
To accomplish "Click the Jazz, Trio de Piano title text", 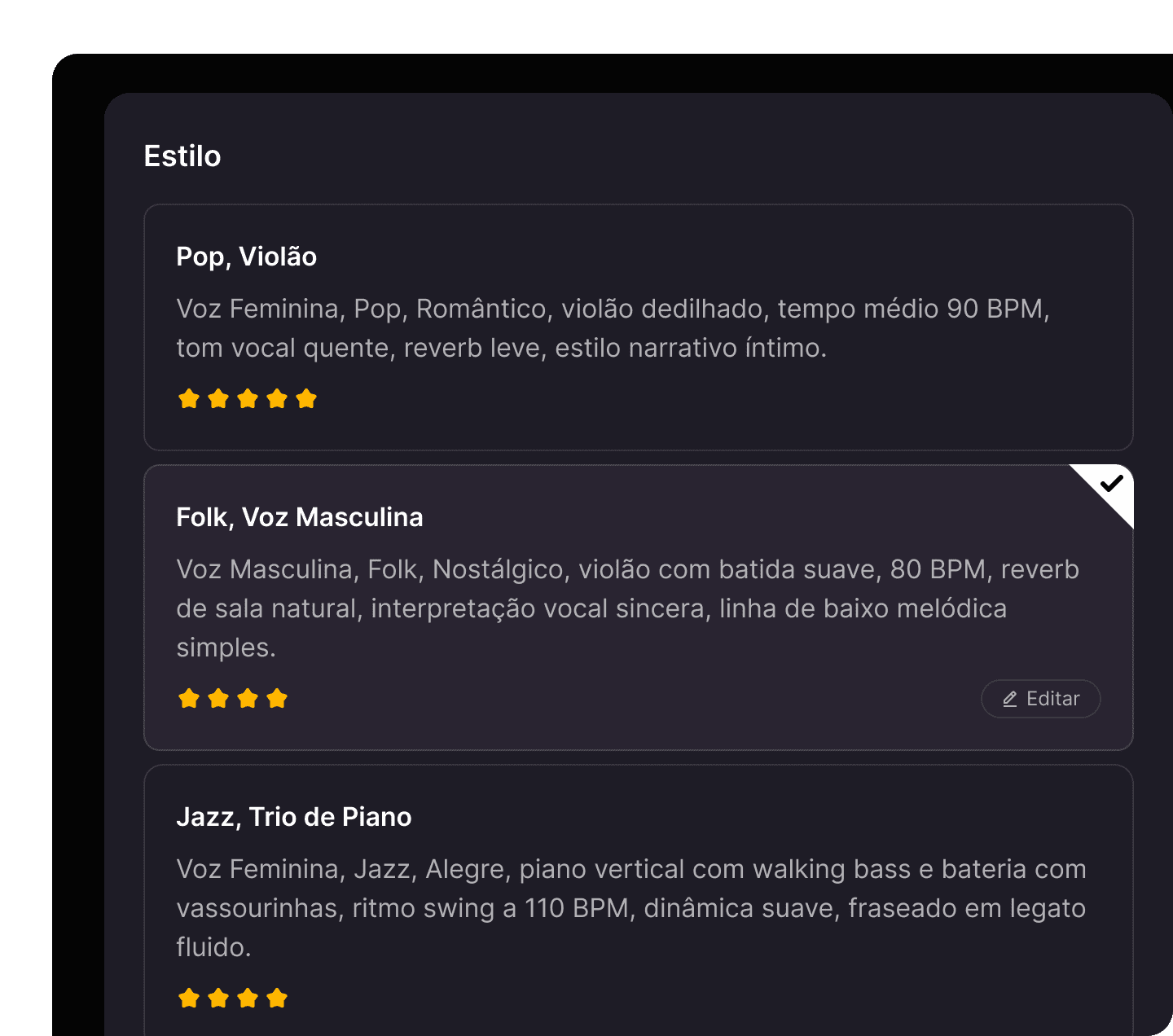I will pos(294,817).
